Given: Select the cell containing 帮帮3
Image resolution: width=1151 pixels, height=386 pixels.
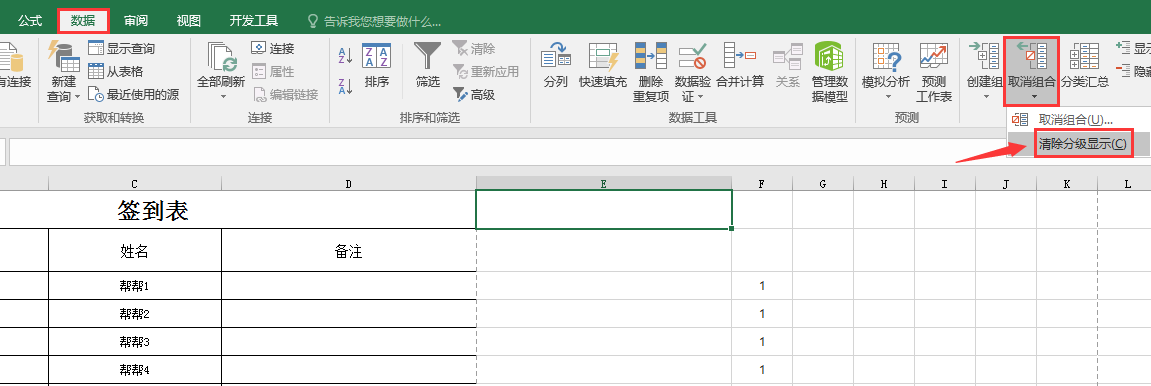Looking at the screenshot, I should point(134,341).
